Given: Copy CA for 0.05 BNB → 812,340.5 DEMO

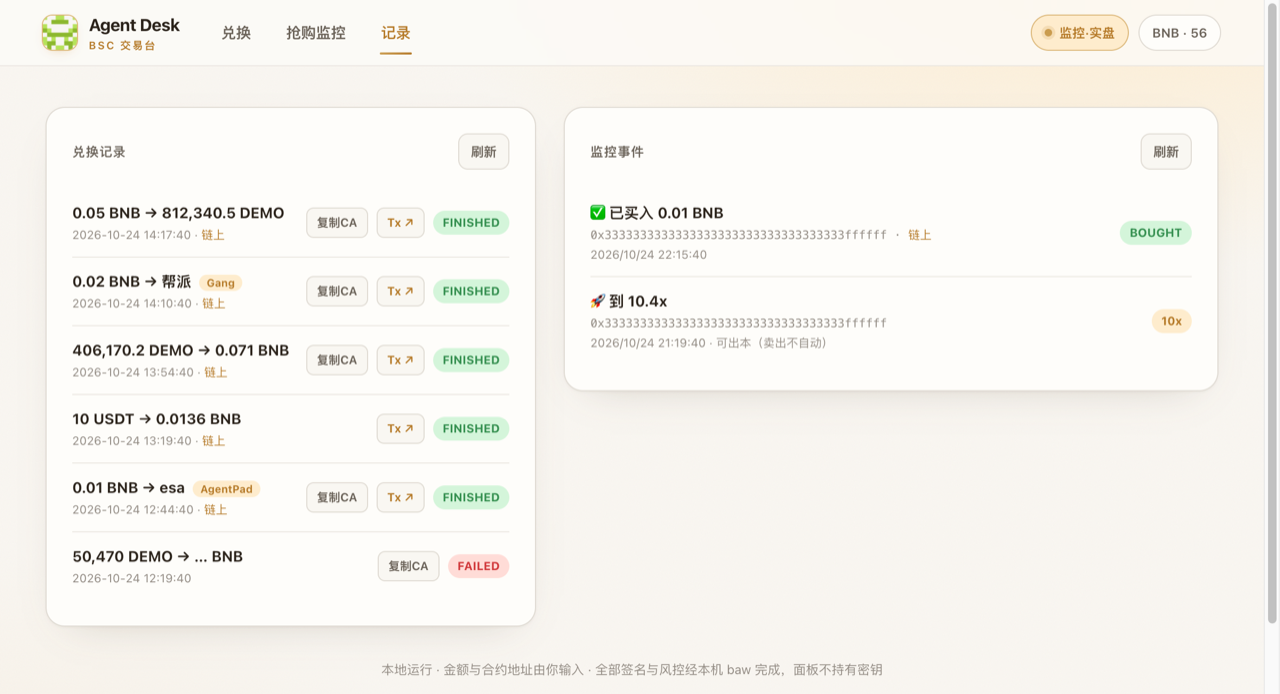Looking at the screenshot, I should (x=337, y=223).
